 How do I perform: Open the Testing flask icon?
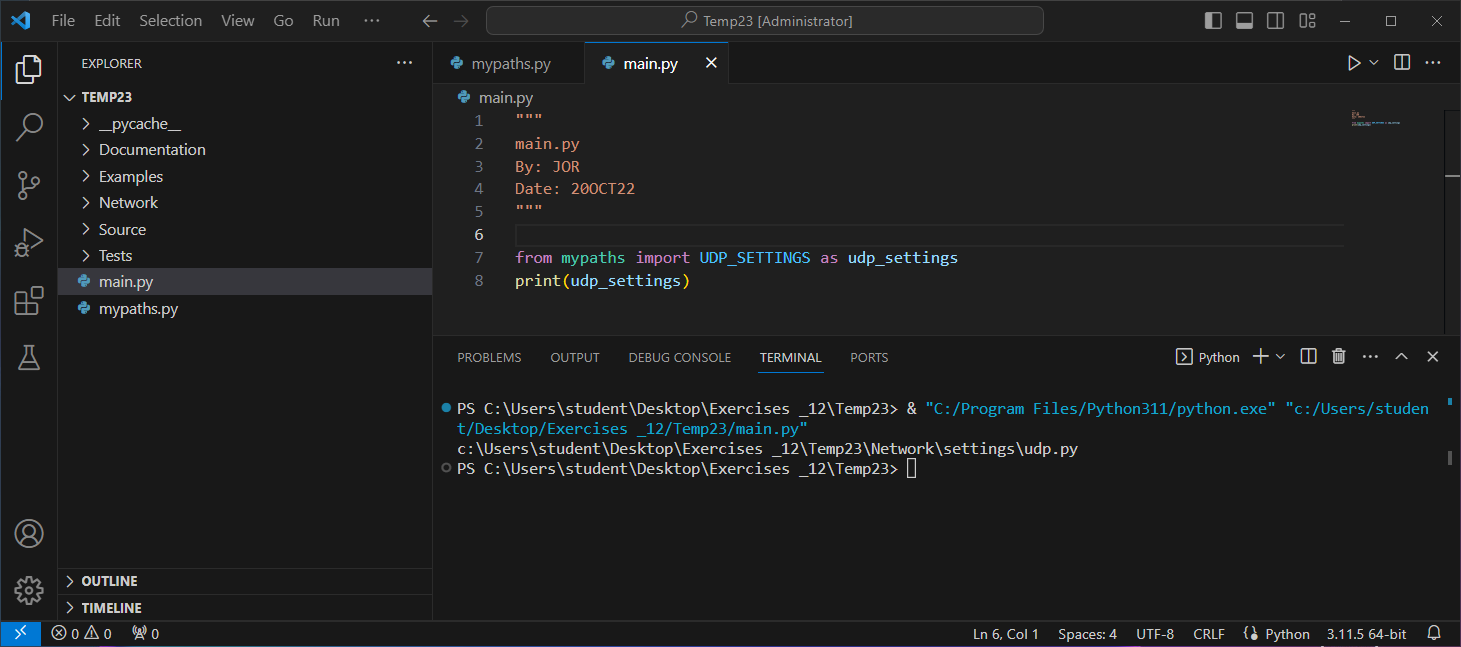pyautogui.click(x=29, y=358)
